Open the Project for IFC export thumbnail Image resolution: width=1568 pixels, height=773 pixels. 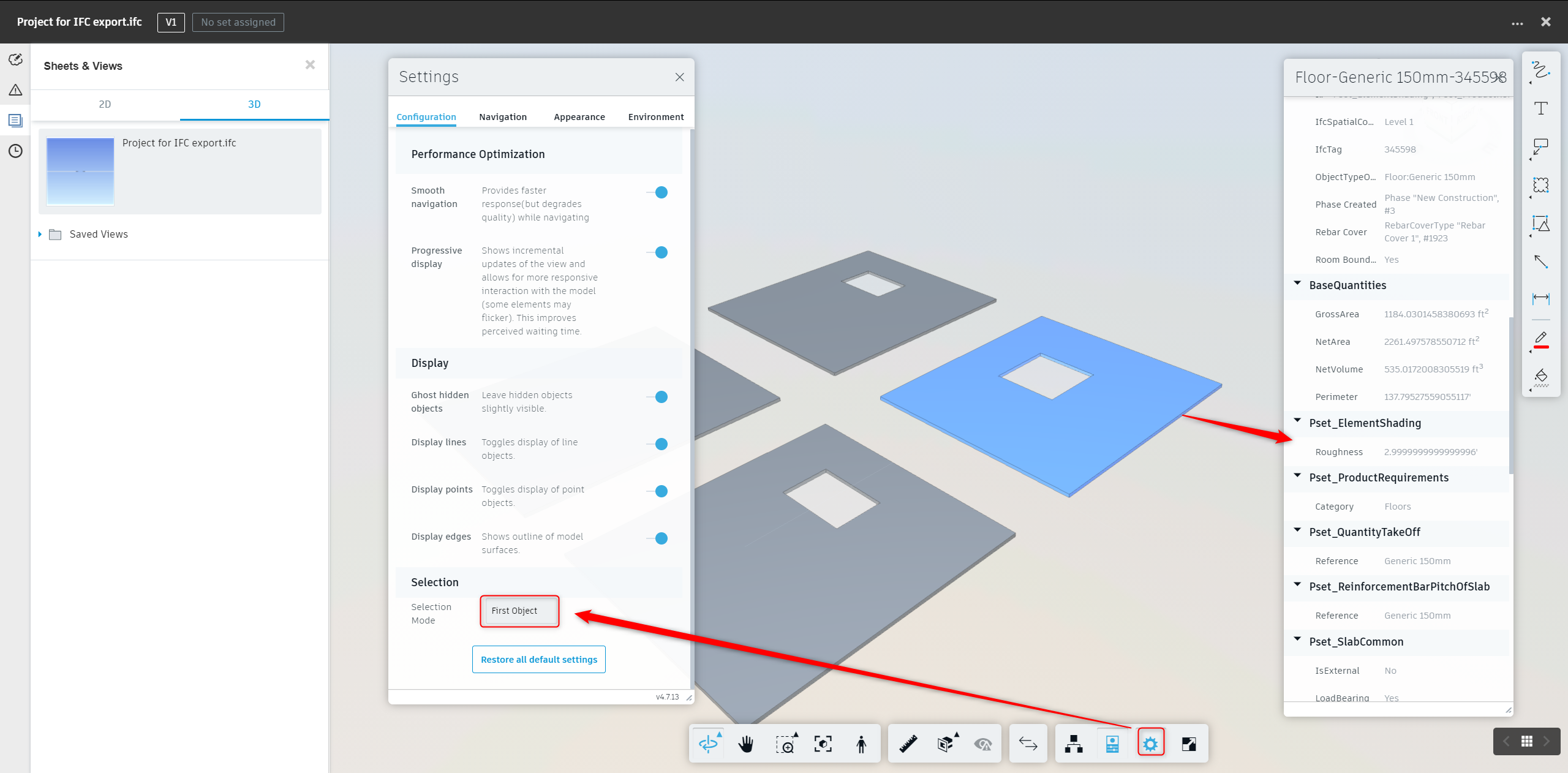point(80,172)
